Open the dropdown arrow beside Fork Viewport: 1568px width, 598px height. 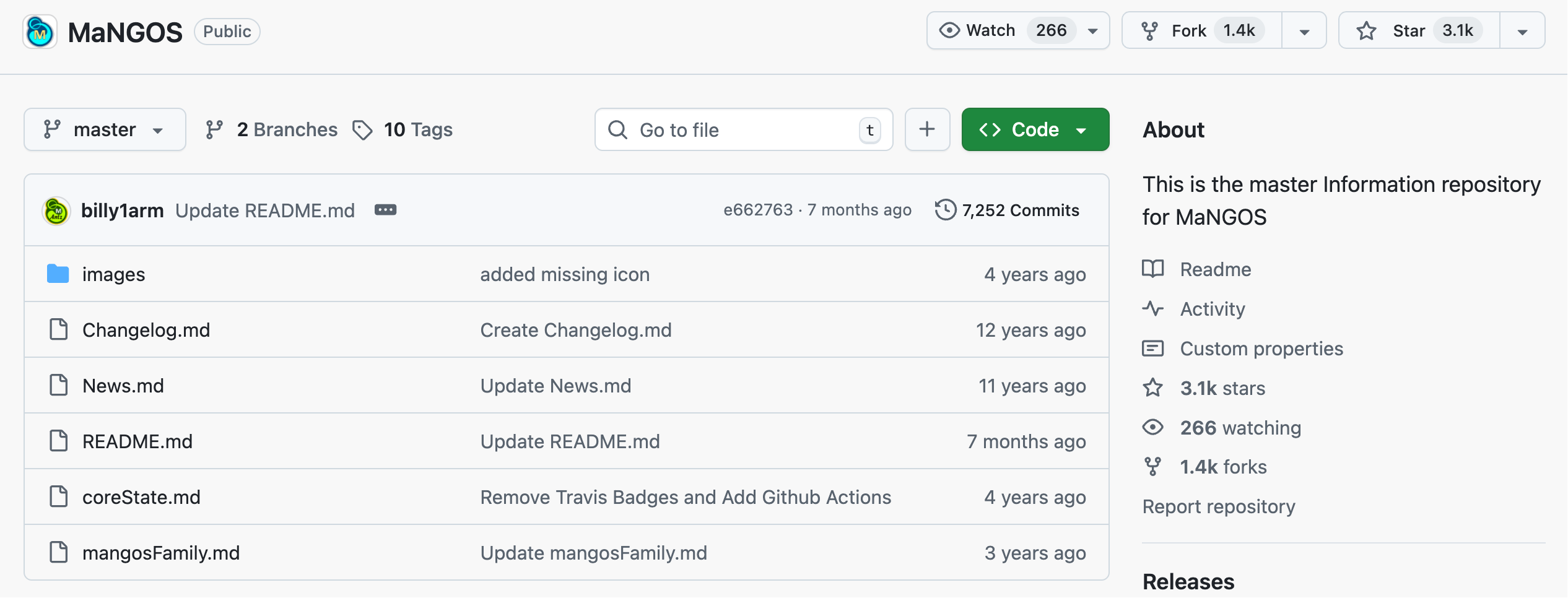pyautogui.click(x=1304, y=32)
